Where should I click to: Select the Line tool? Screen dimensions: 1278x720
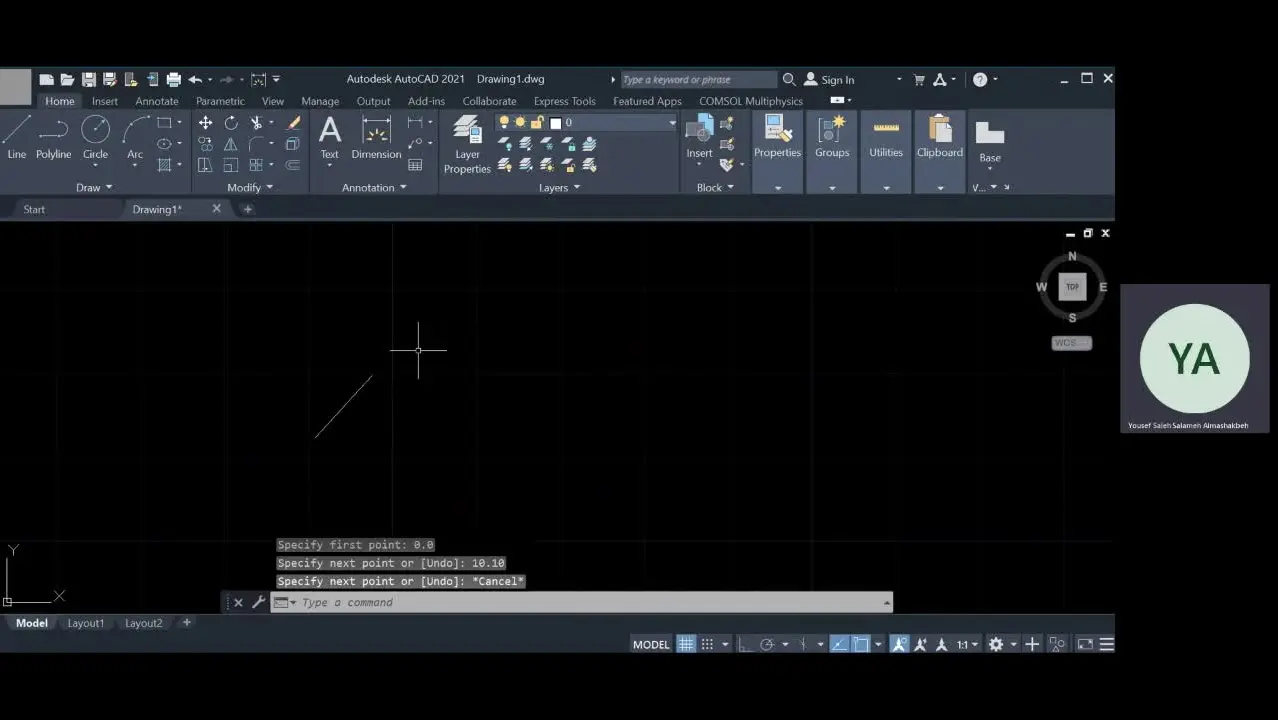coord(17,137)
